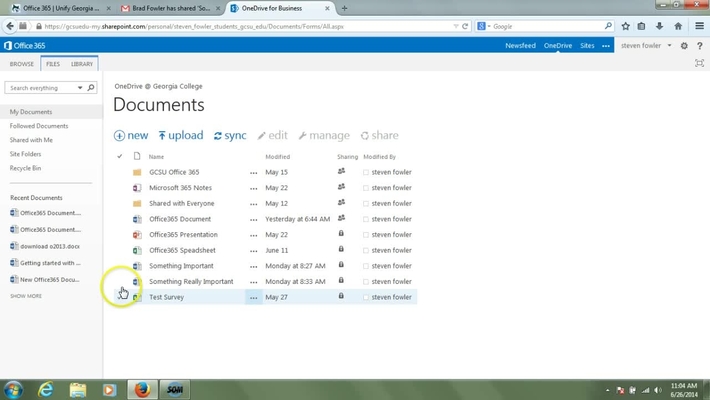Viewport: 710px width, 400px height.
Task: Switch to Brad Fowler has shared Gmail tab
Action: coord(171,8)
